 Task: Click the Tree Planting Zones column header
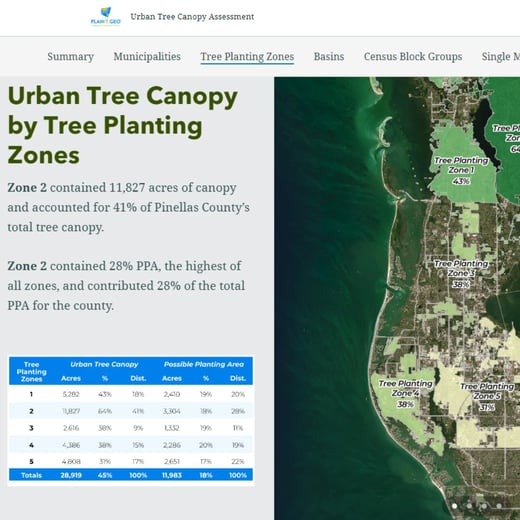[x=31, y=372]
